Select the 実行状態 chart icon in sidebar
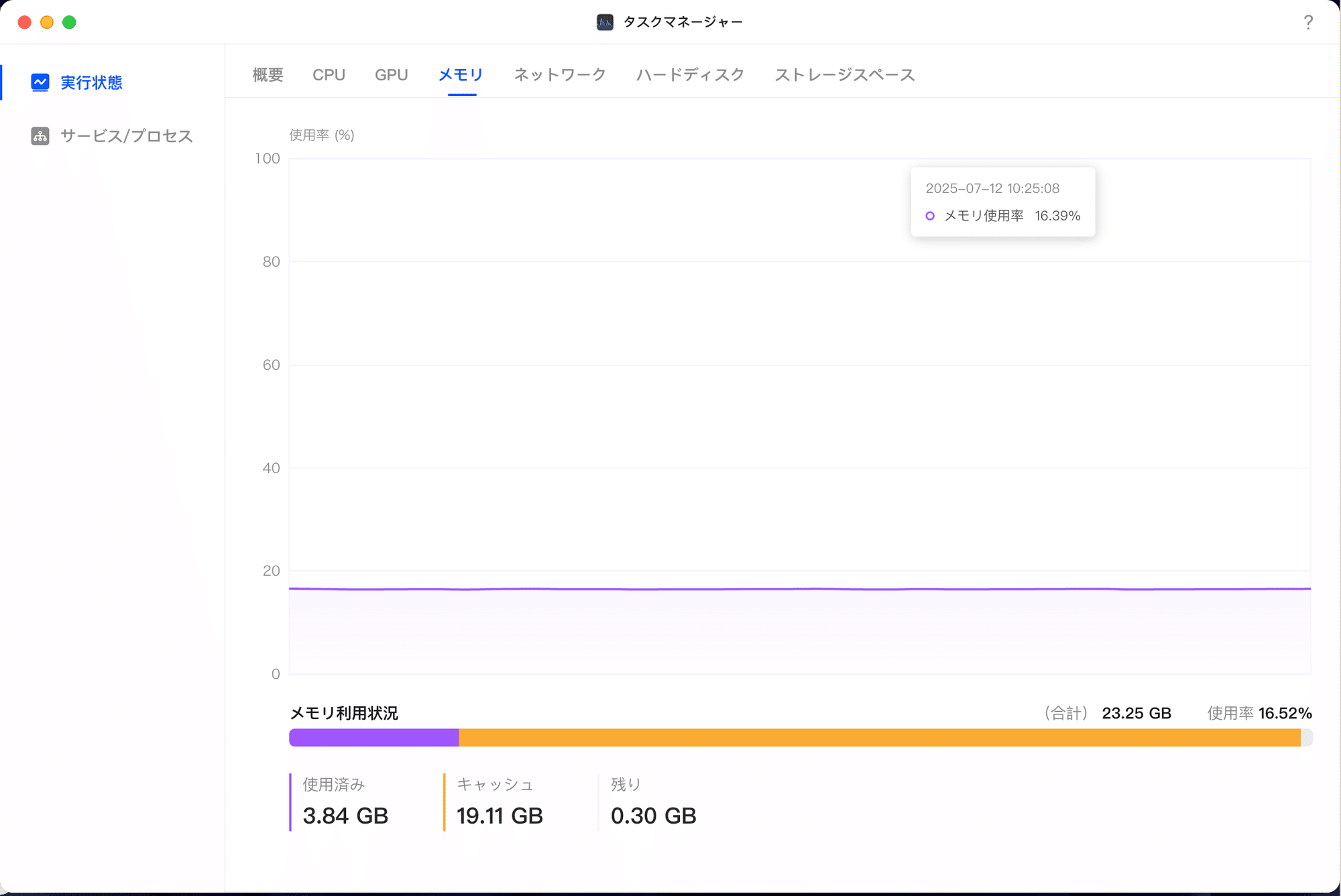Viewport: 1341px width, 896px height. (x=40, y=82)
